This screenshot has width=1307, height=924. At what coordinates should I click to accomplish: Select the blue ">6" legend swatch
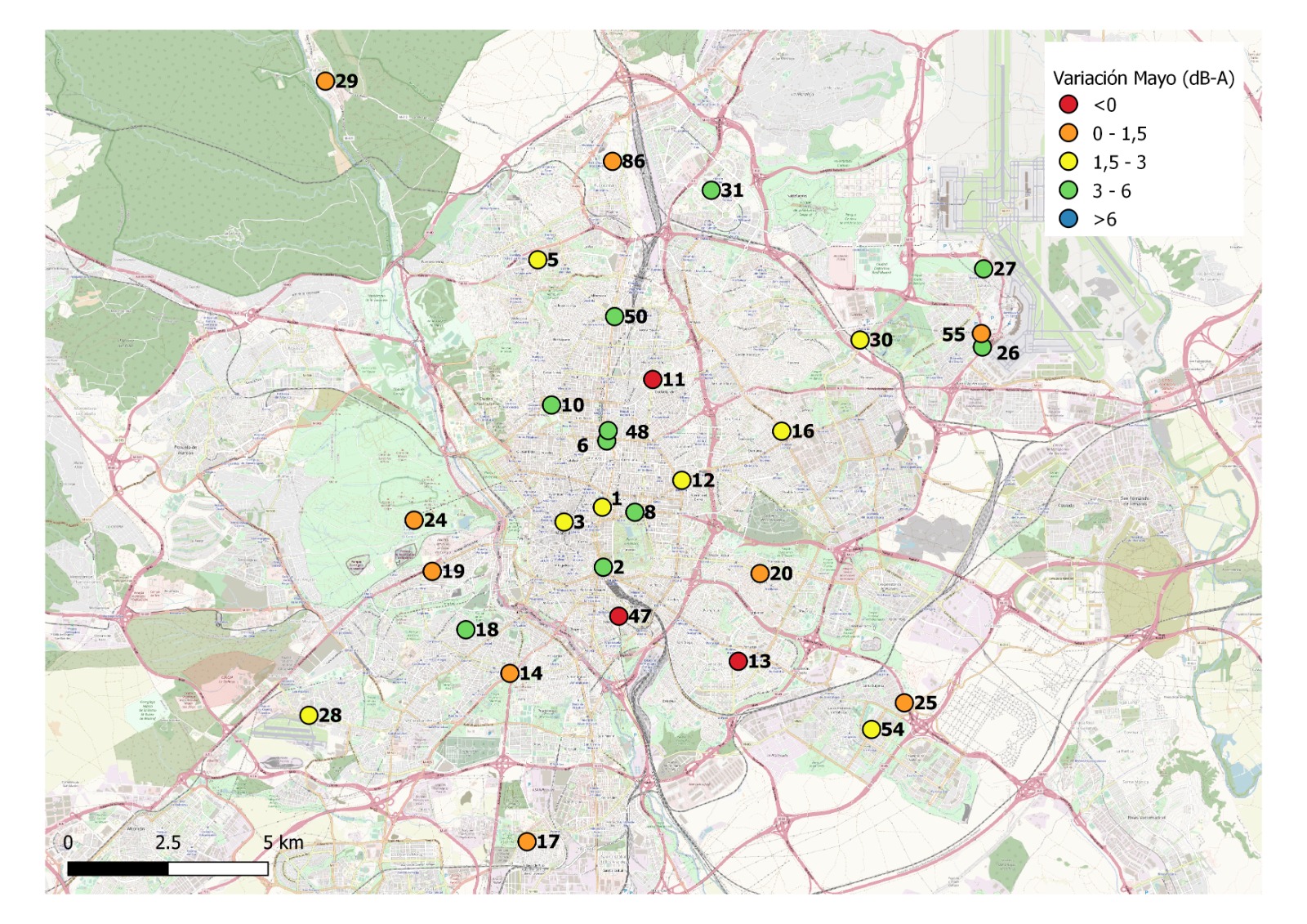coord(1068,219)
